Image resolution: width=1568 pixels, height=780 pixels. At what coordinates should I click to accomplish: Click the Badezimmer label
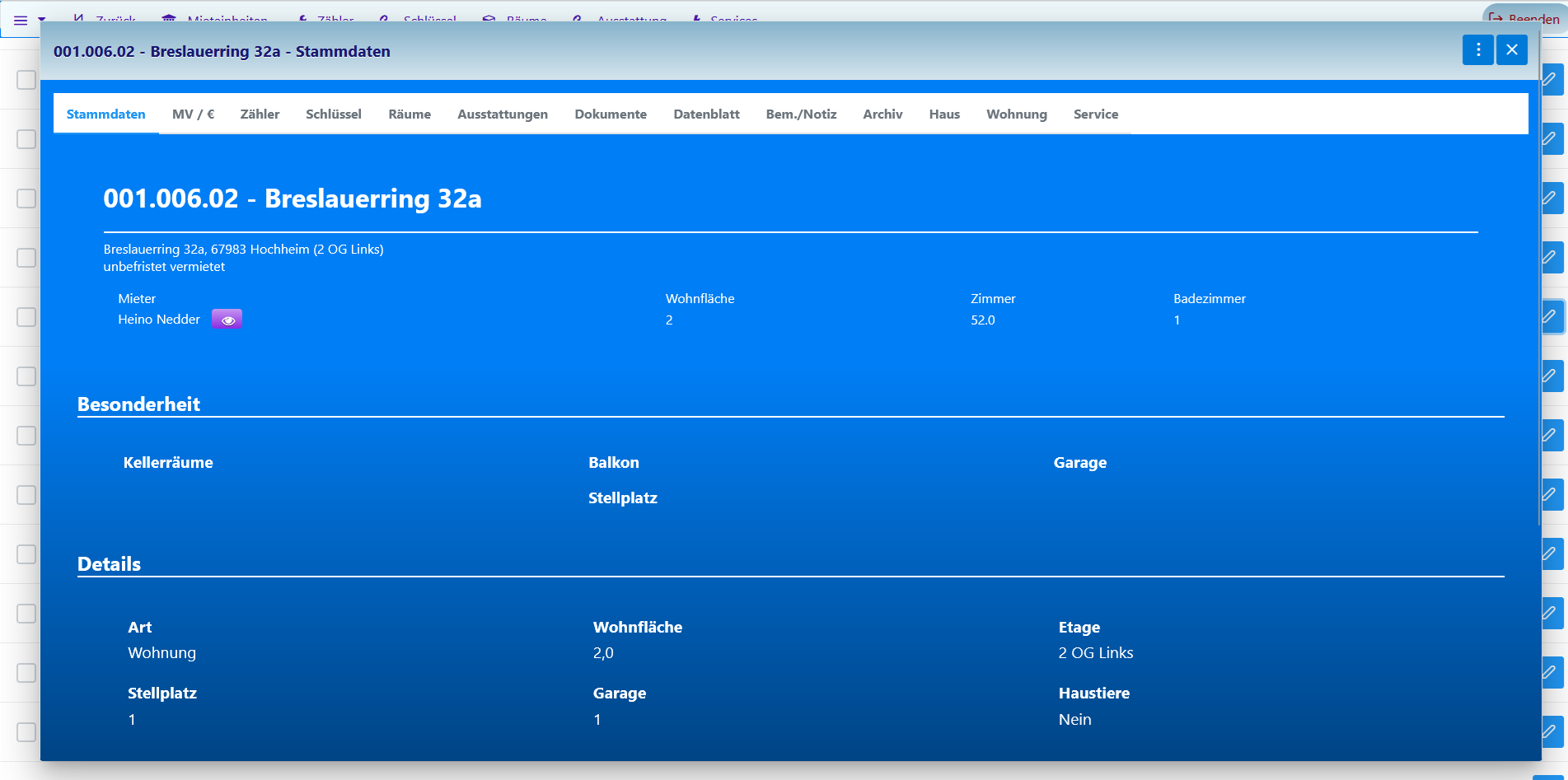1210,299
